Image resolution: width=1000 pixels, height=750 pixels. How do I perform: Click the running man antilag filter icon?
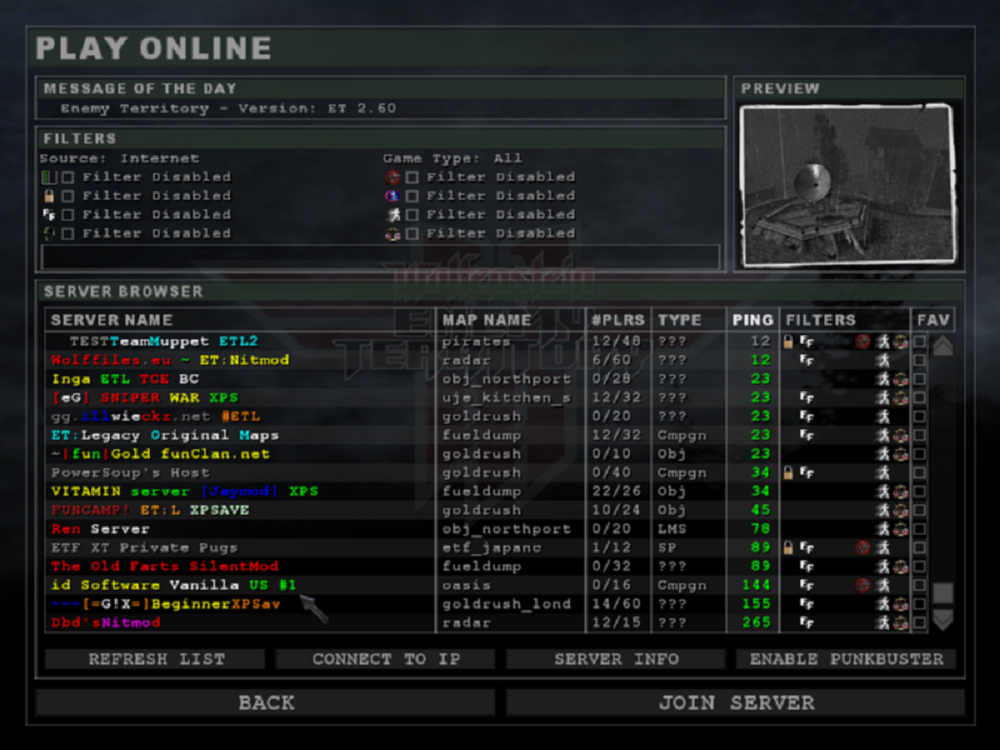(x=393, y=214)
